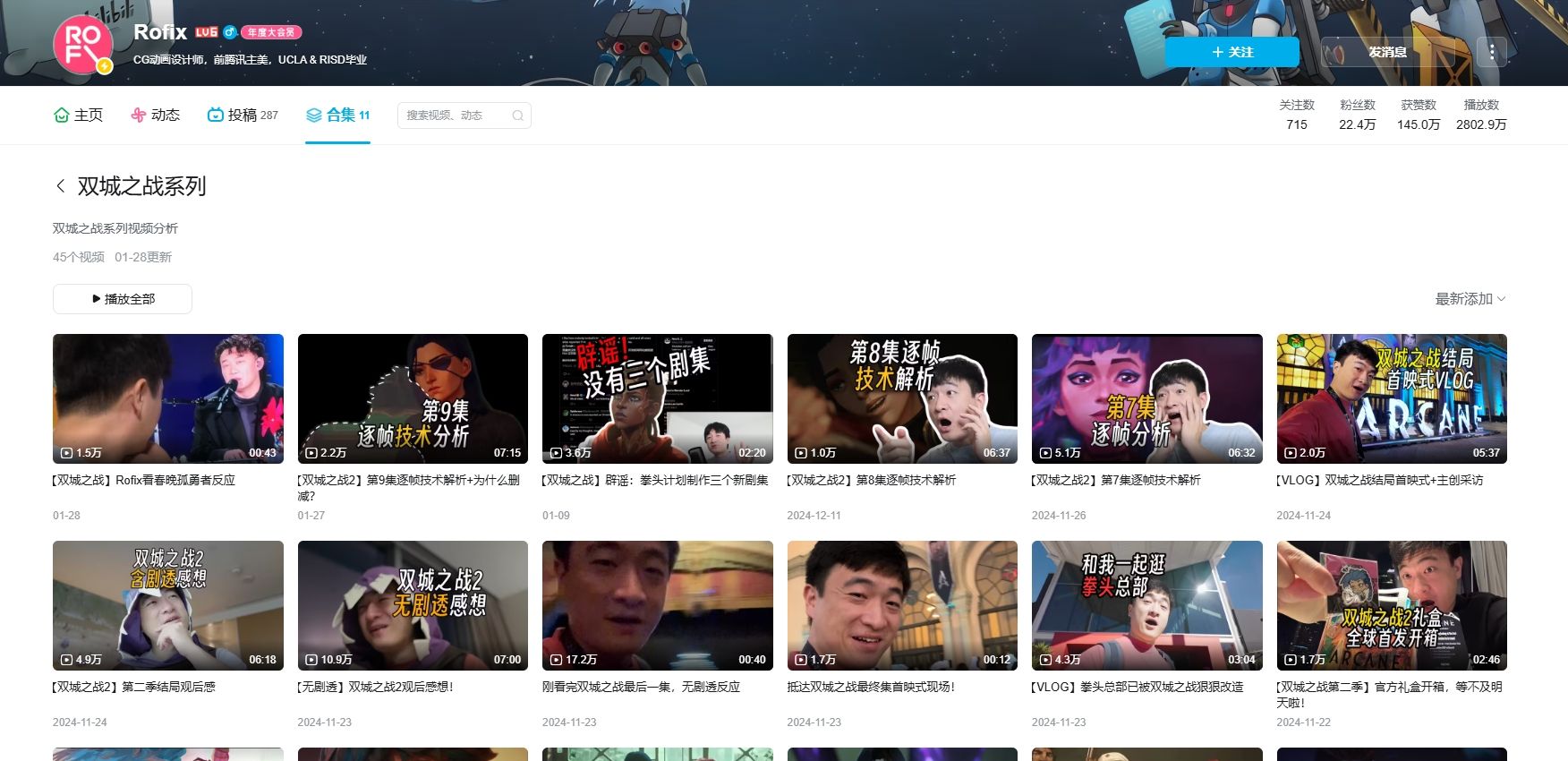Click the 合集 layers icon
The image size is (1568, 761).
point(313,115)
